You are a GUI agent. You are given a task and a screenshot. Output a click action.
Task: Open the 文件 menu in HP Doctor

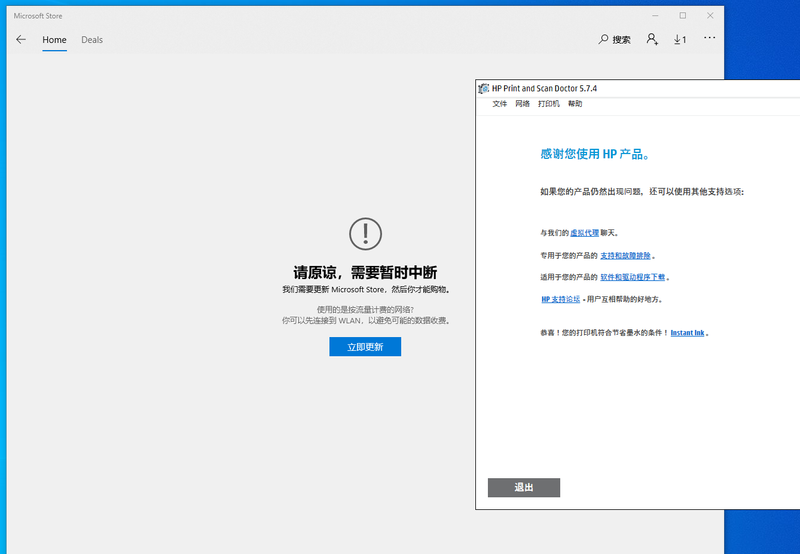500,104
